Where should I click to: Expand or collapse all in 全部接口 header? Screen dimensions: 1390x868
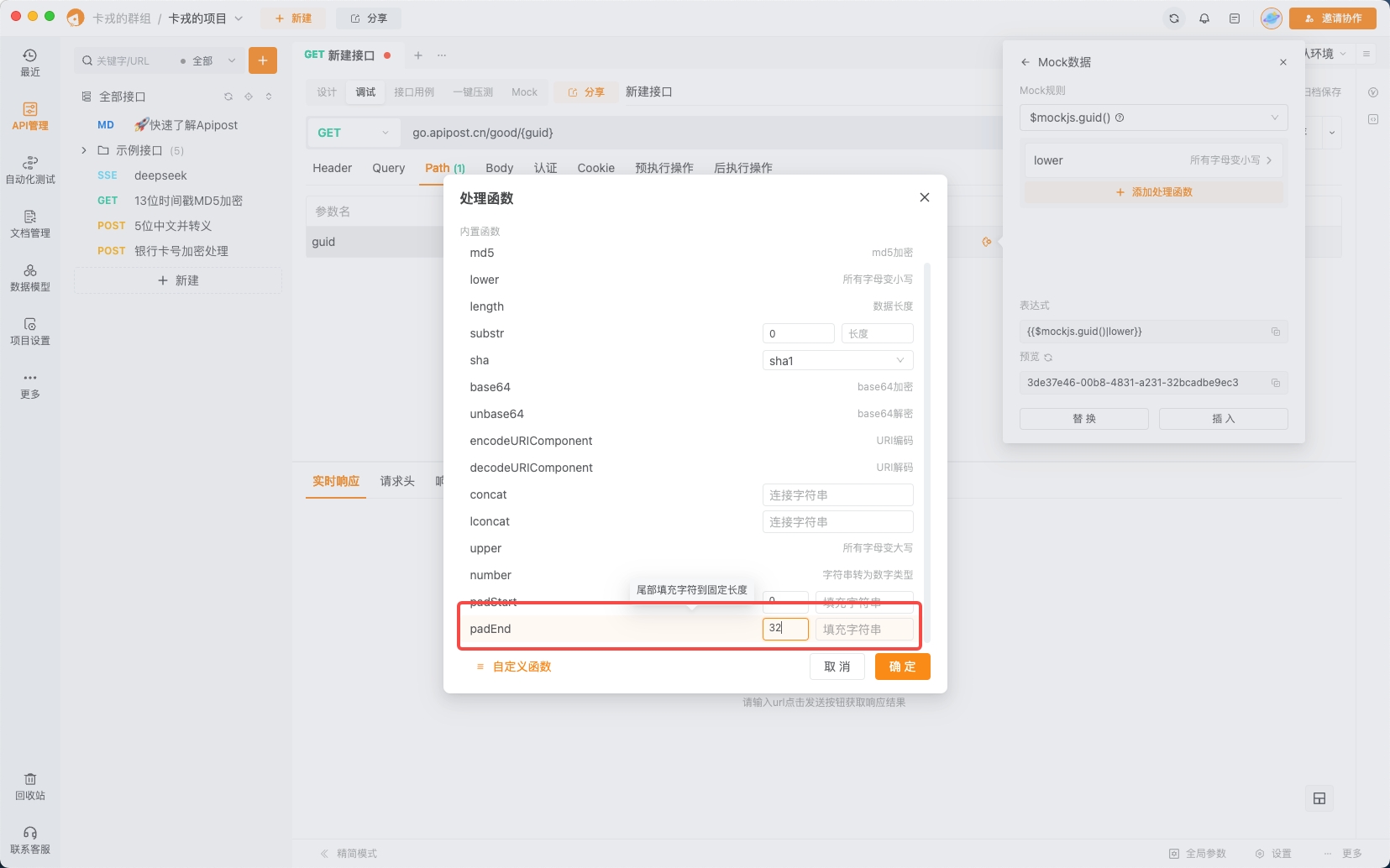point(269,97)
